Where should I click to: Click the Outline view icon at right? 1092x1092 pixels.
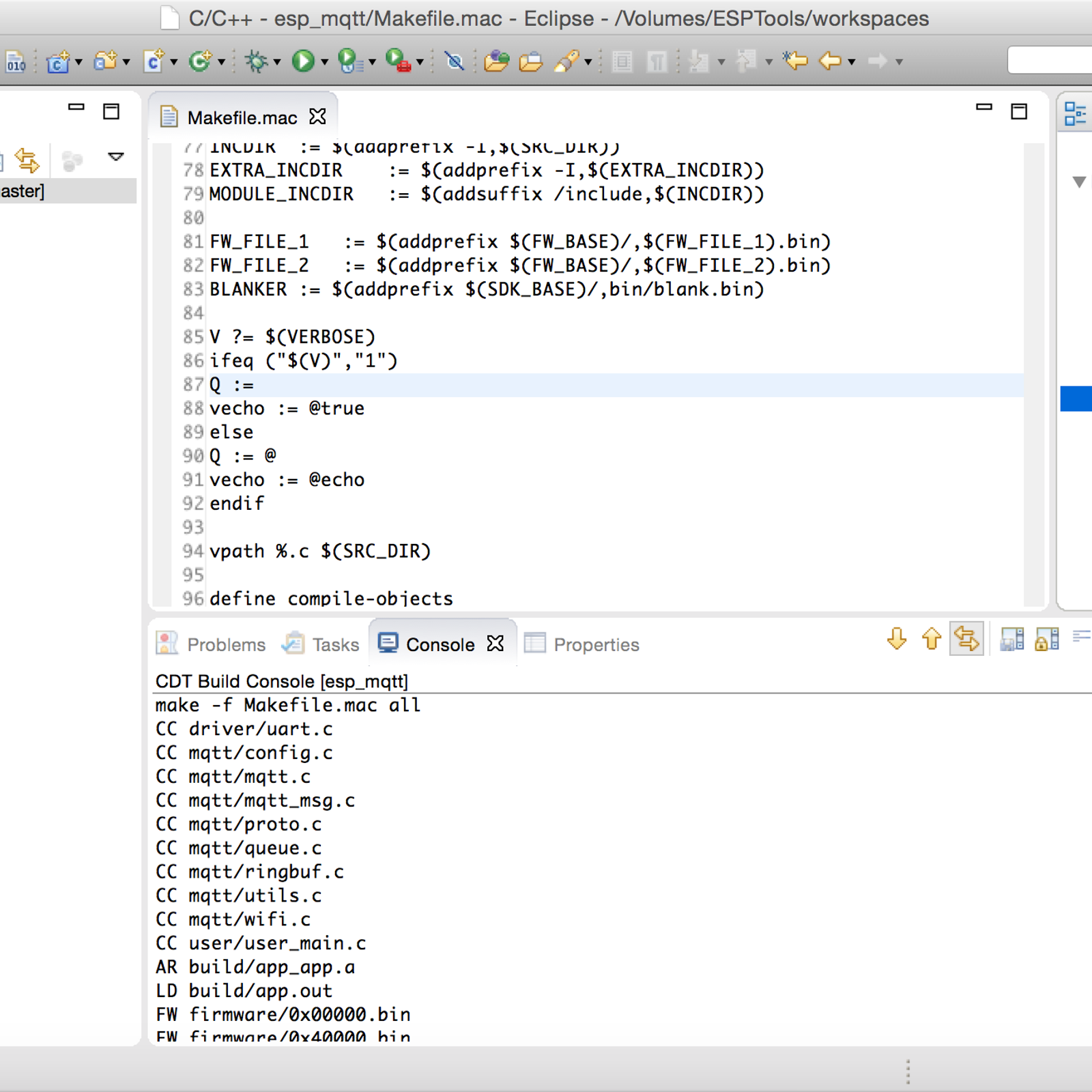pos(1076,114)
